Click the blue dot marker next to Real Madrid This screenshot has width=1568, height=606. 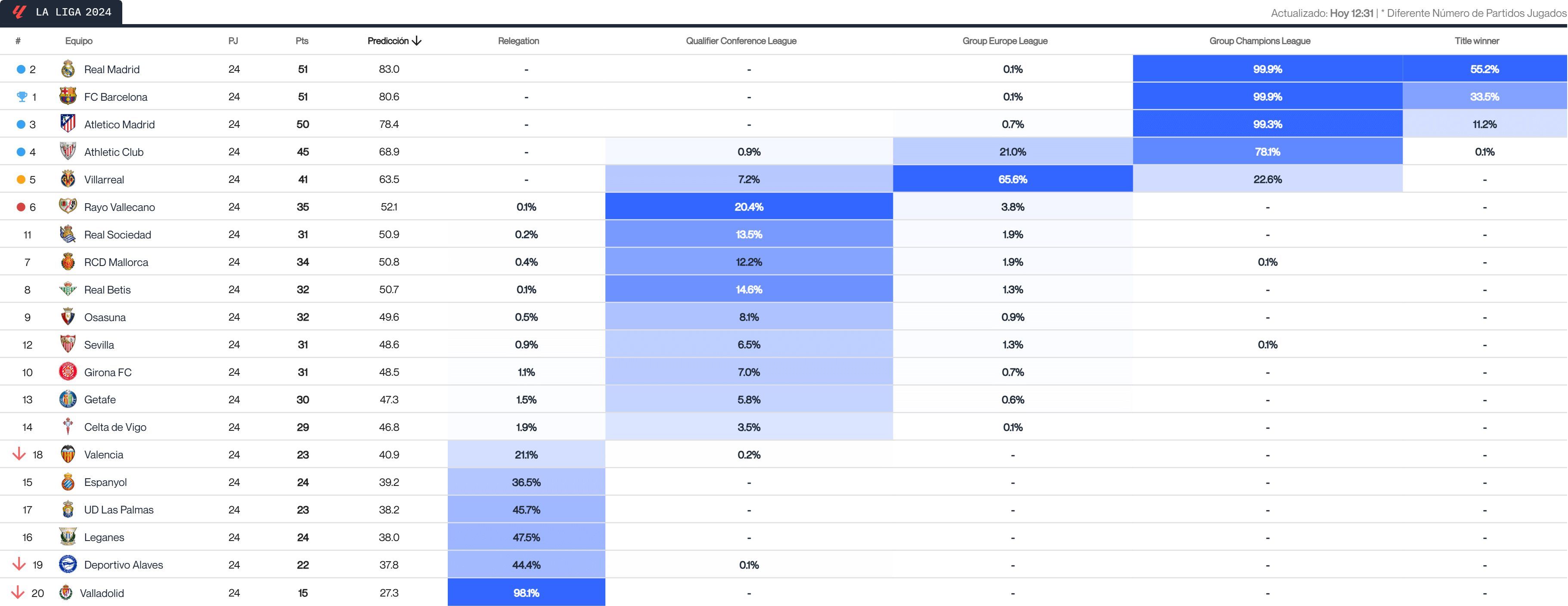(x=19, y=69)
